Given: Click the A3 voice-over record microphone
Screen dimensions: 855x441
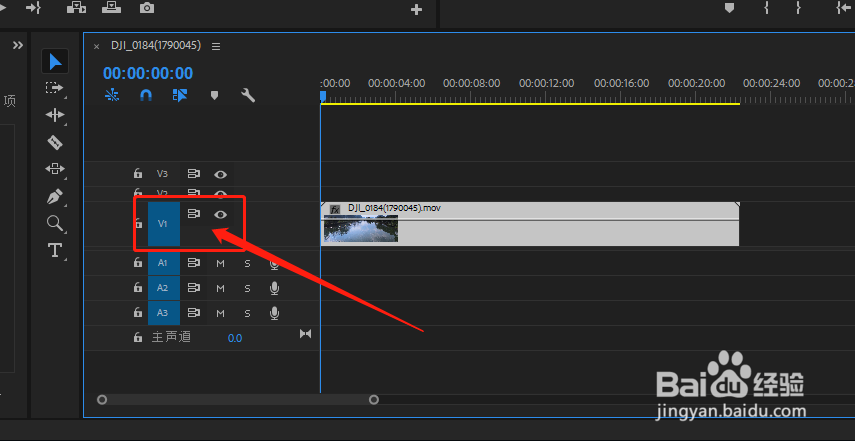Looking at the screenshot, I should (x=275, y=313).
